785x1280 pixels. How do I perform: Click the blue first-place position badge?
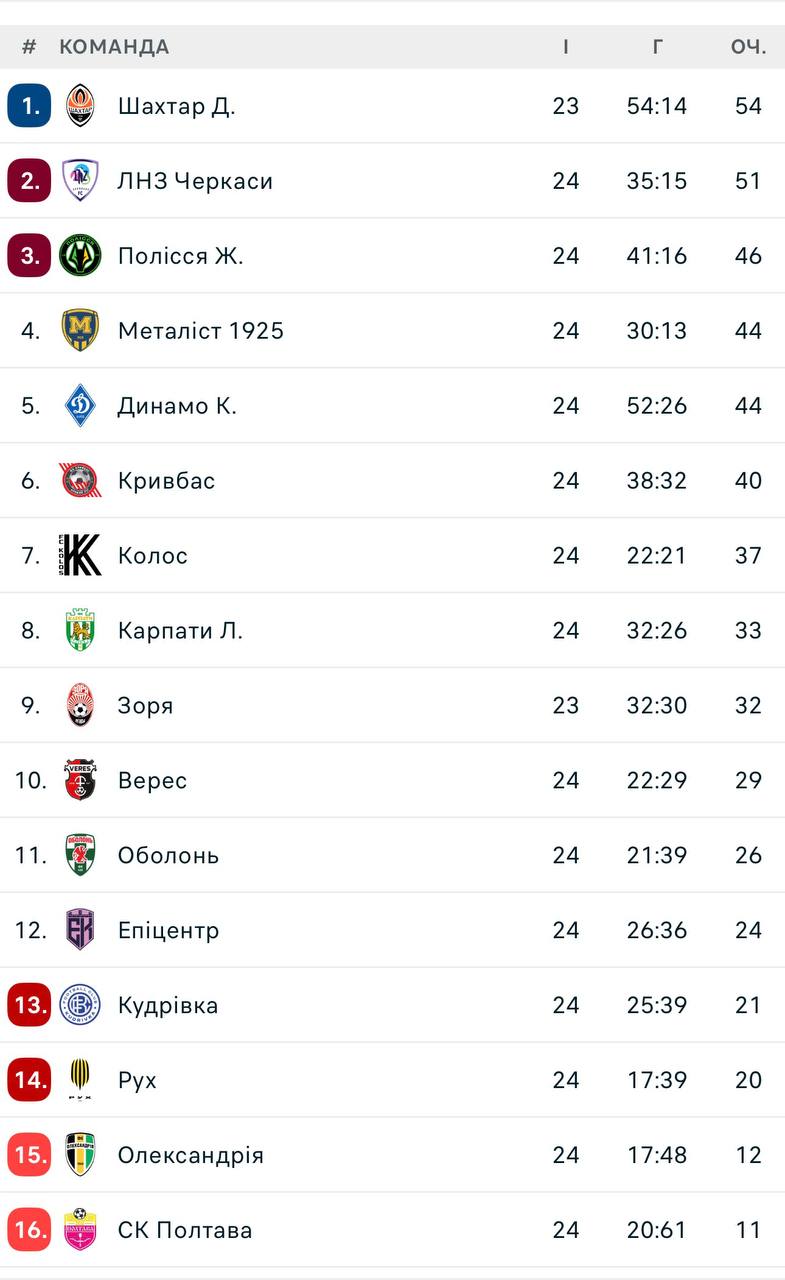29,106
